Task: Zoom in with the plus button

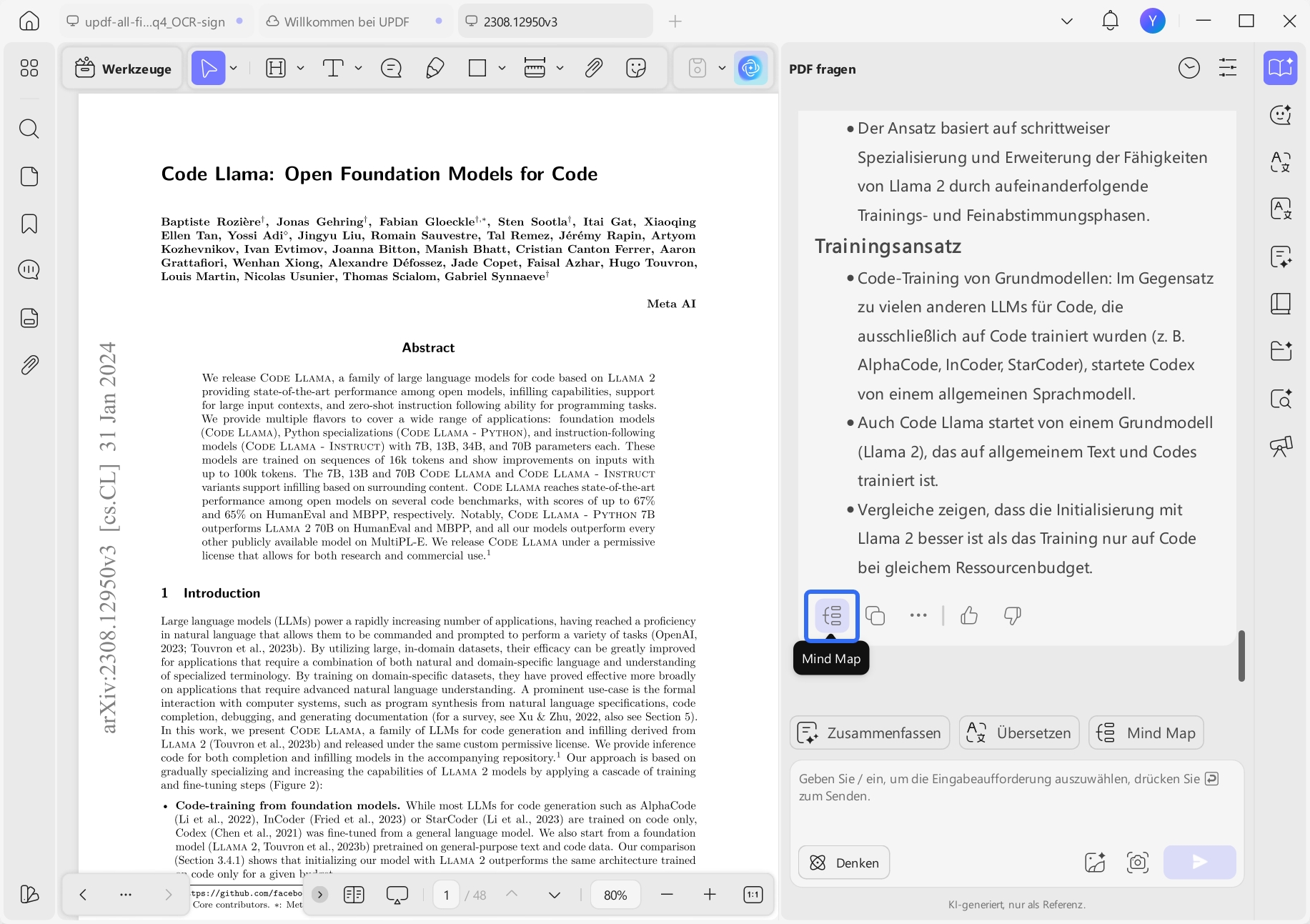Action: 710,895
